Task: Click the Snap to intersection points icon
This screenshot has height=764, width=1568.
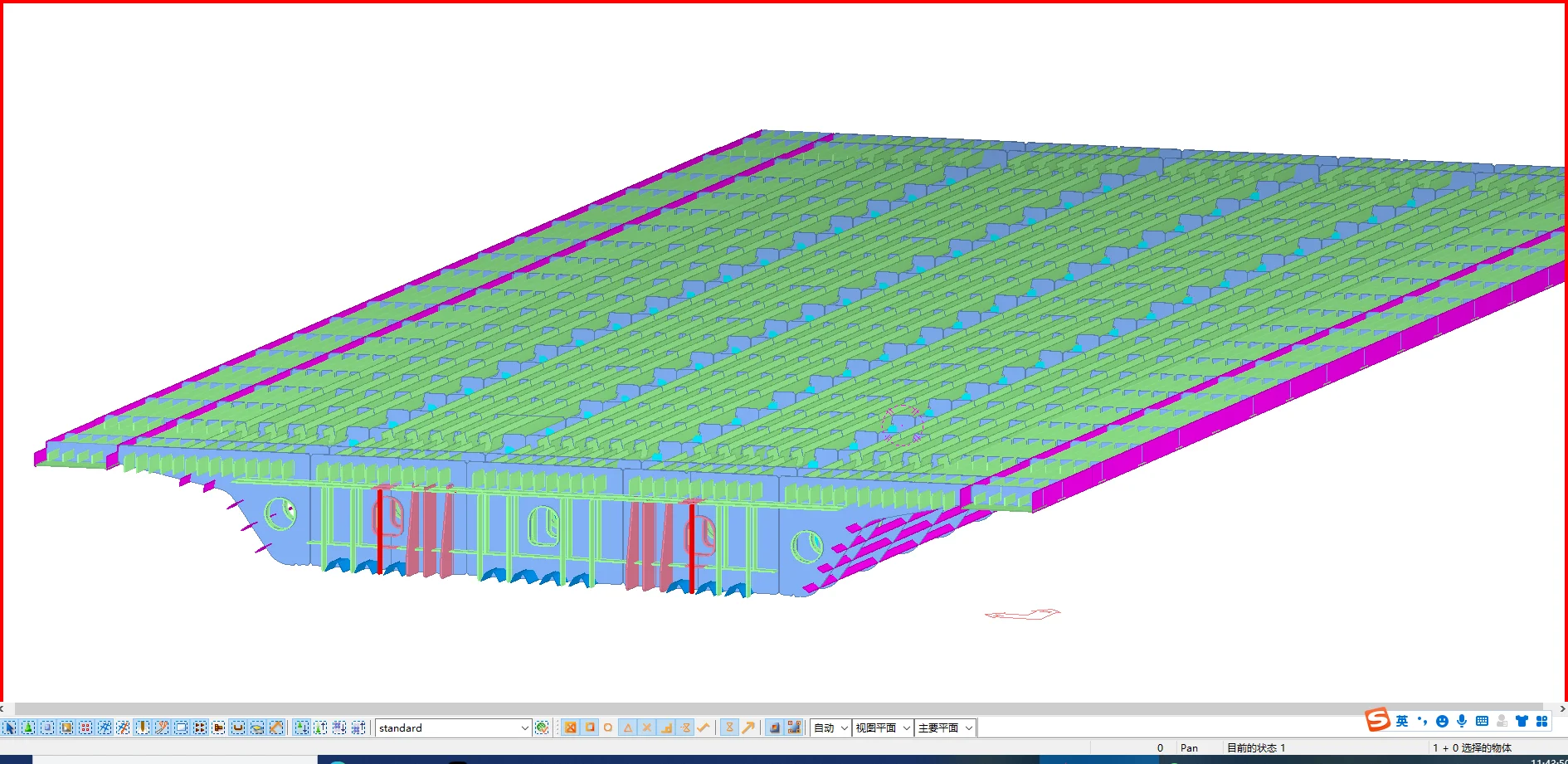Action: point(647,728)
